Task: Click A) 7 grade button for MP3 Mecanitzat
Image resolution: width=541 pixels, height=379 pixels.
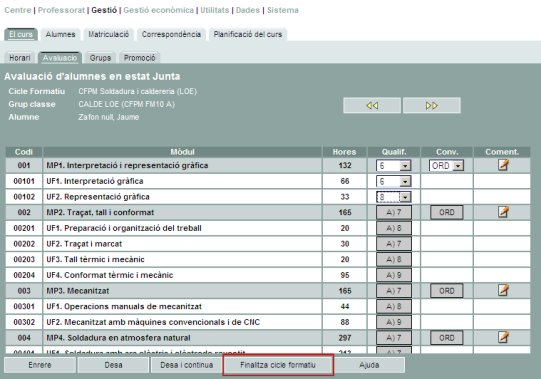Action: point(394,291)
